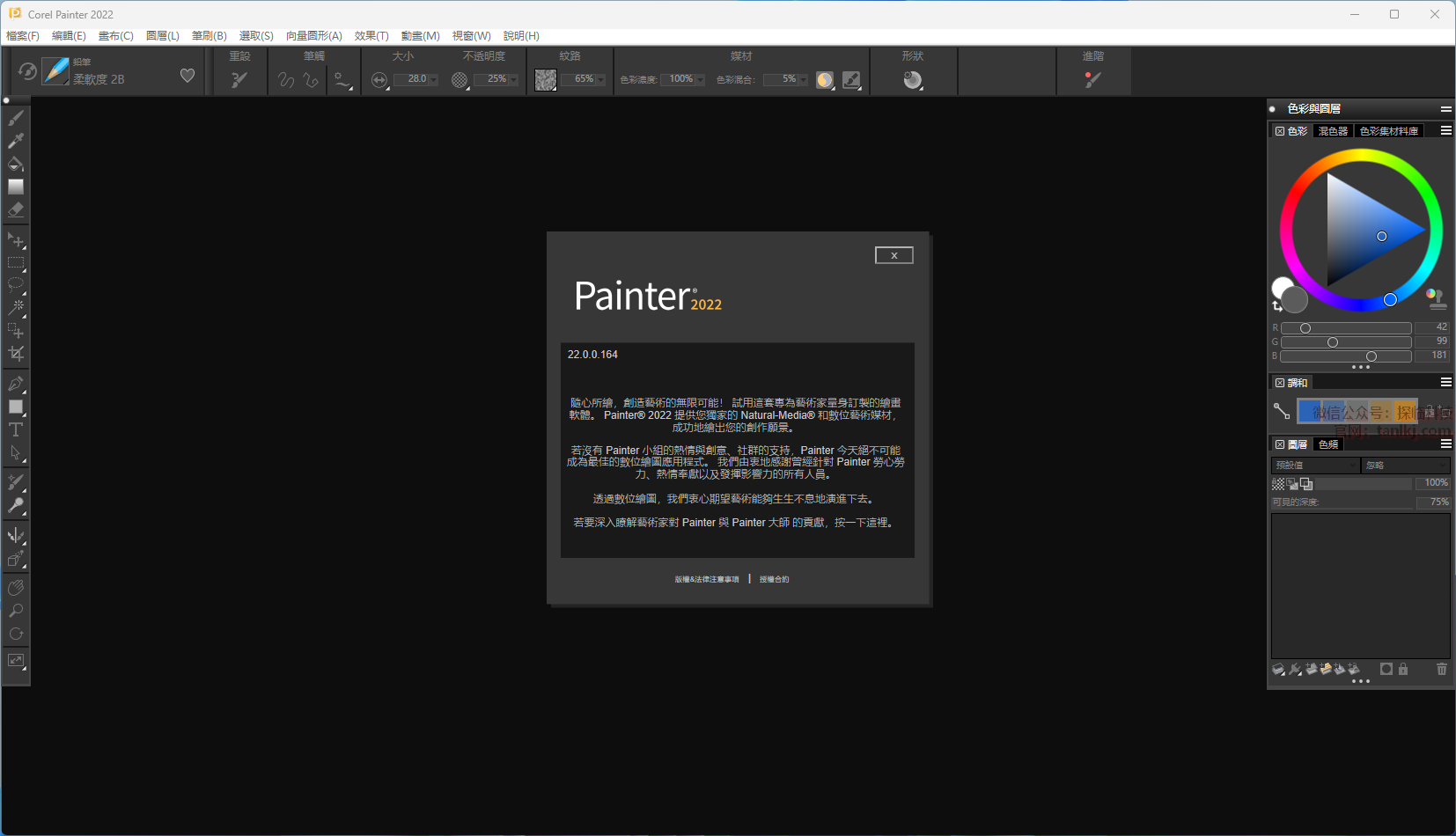Open the 忽略 depth method dropdown

(1405, 466)
